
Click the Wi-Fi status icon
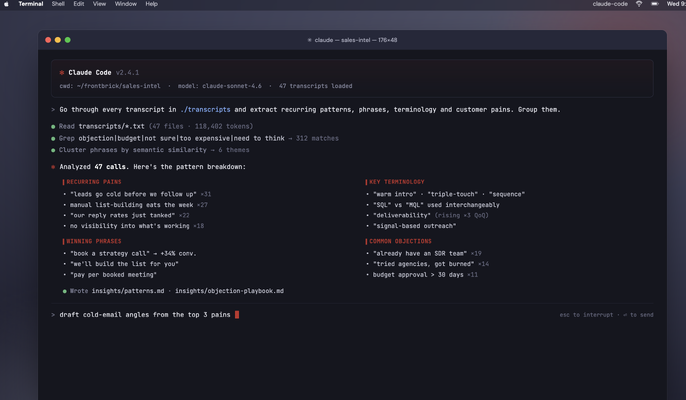(x=639, y=4)
